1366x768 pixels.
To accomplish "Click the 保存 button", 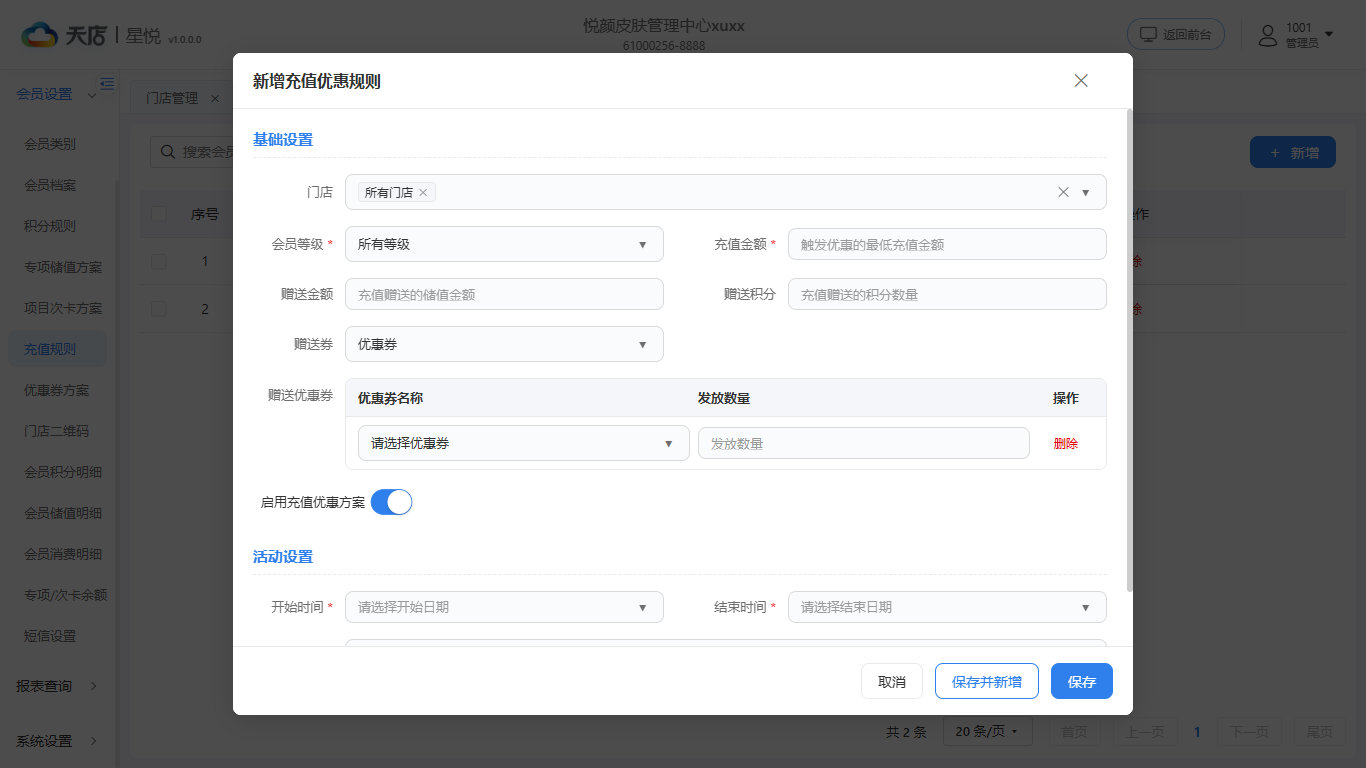I will pyautogui.click(x=1082, y=681).
